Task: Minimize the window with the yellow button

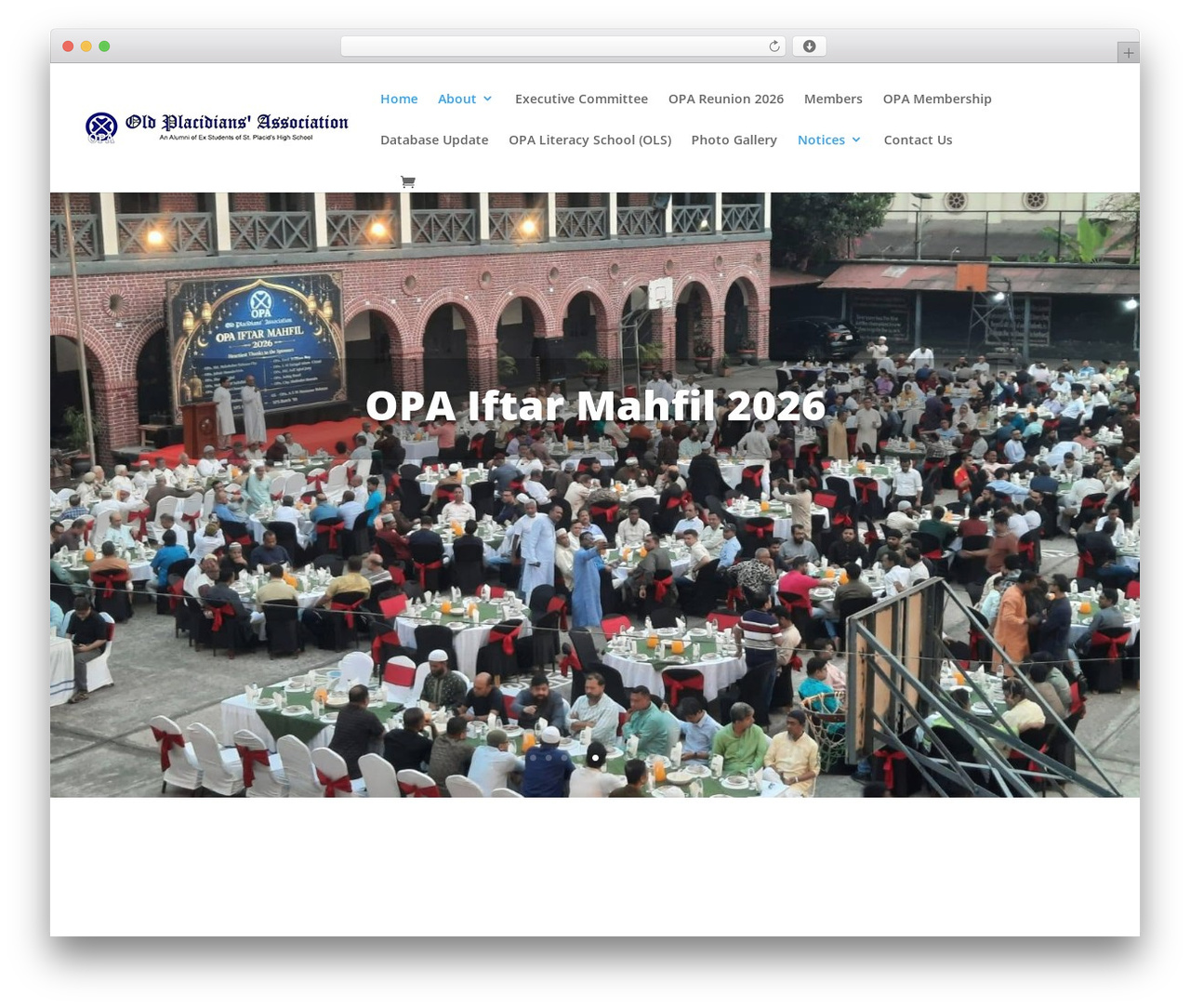Action: (x=86, y=46)
